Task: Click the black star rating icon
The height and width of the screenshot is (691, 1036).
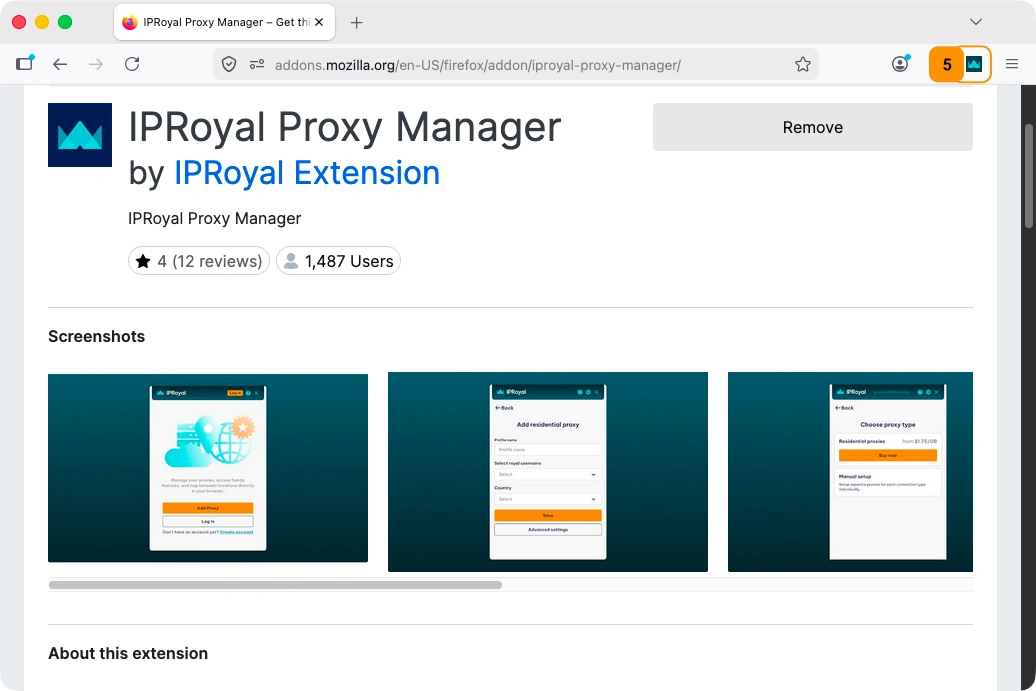Action: [143, 262]
